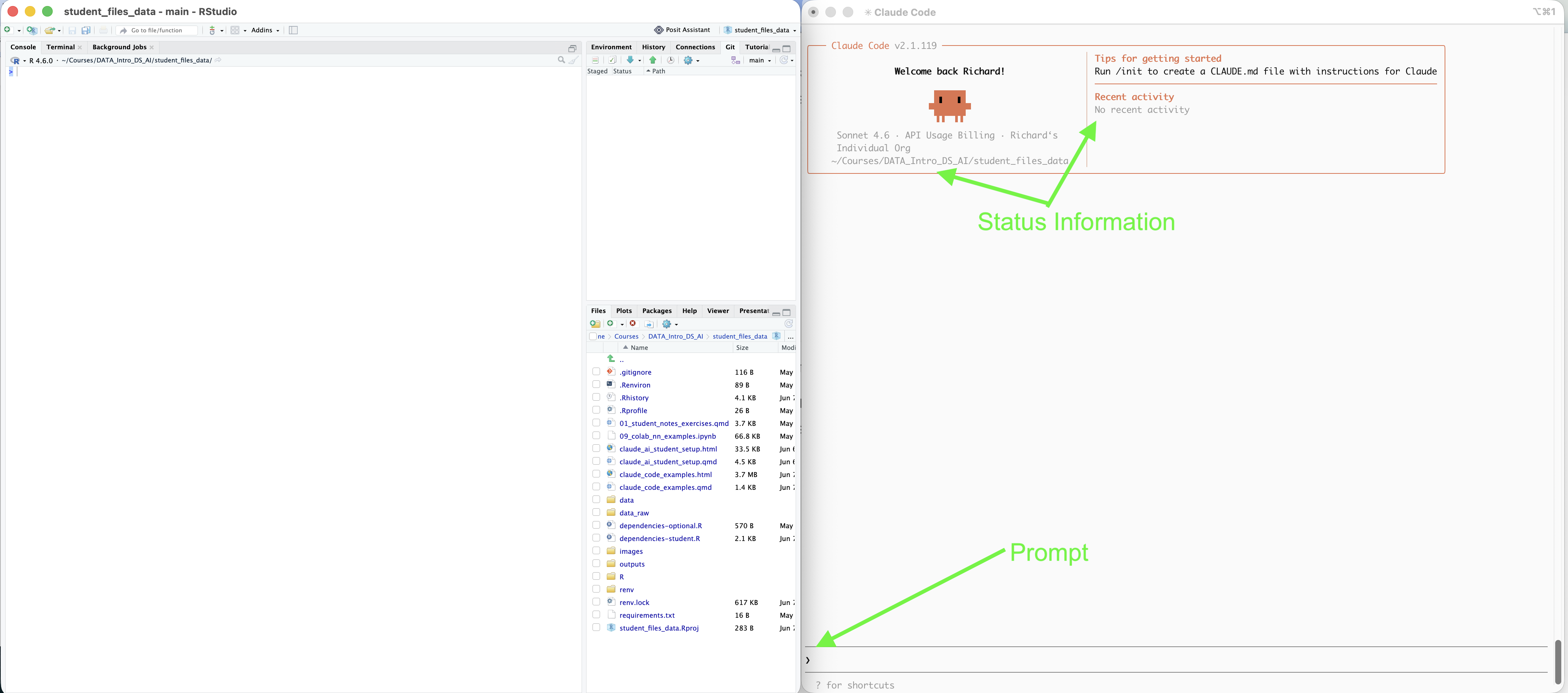This screenshot has width=1568, height=693.
Task: Switch to the History tab
Action: tap(653, 47)
